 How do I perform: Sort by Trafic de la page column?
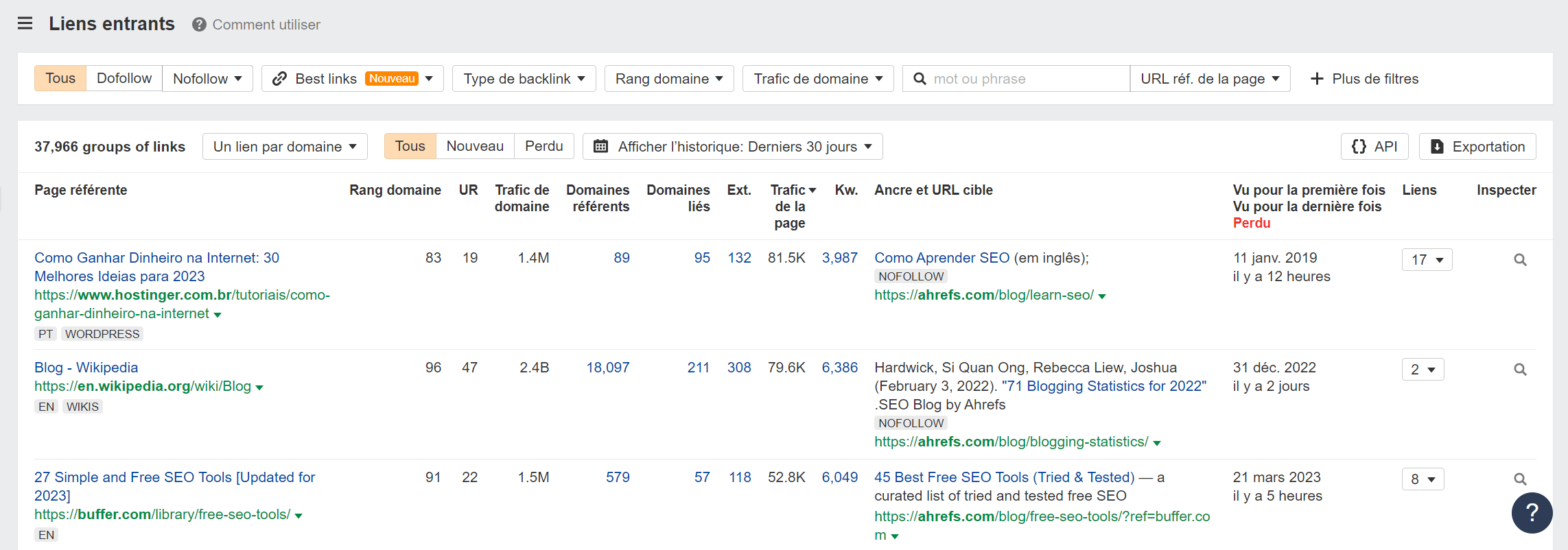[790, 206]
